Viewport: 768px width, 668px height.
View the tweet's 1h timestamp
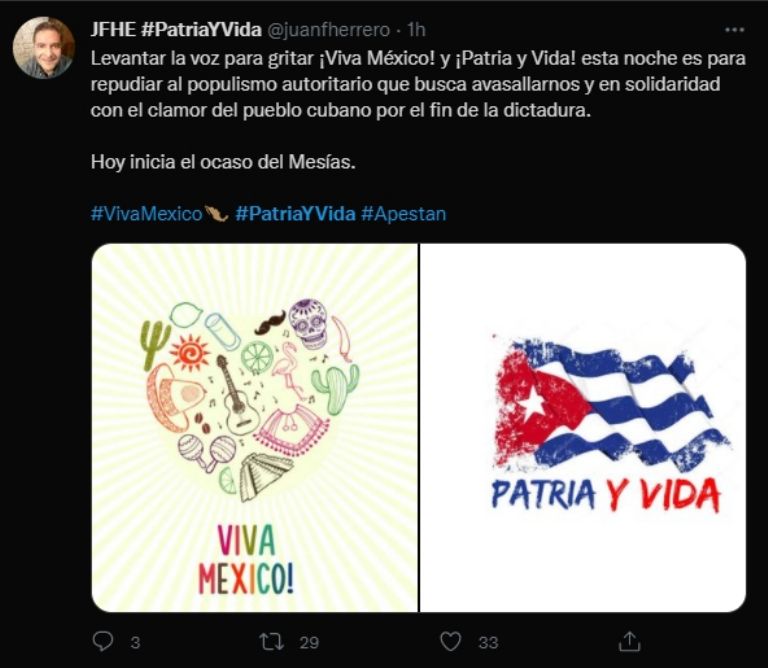pos(416,30)
